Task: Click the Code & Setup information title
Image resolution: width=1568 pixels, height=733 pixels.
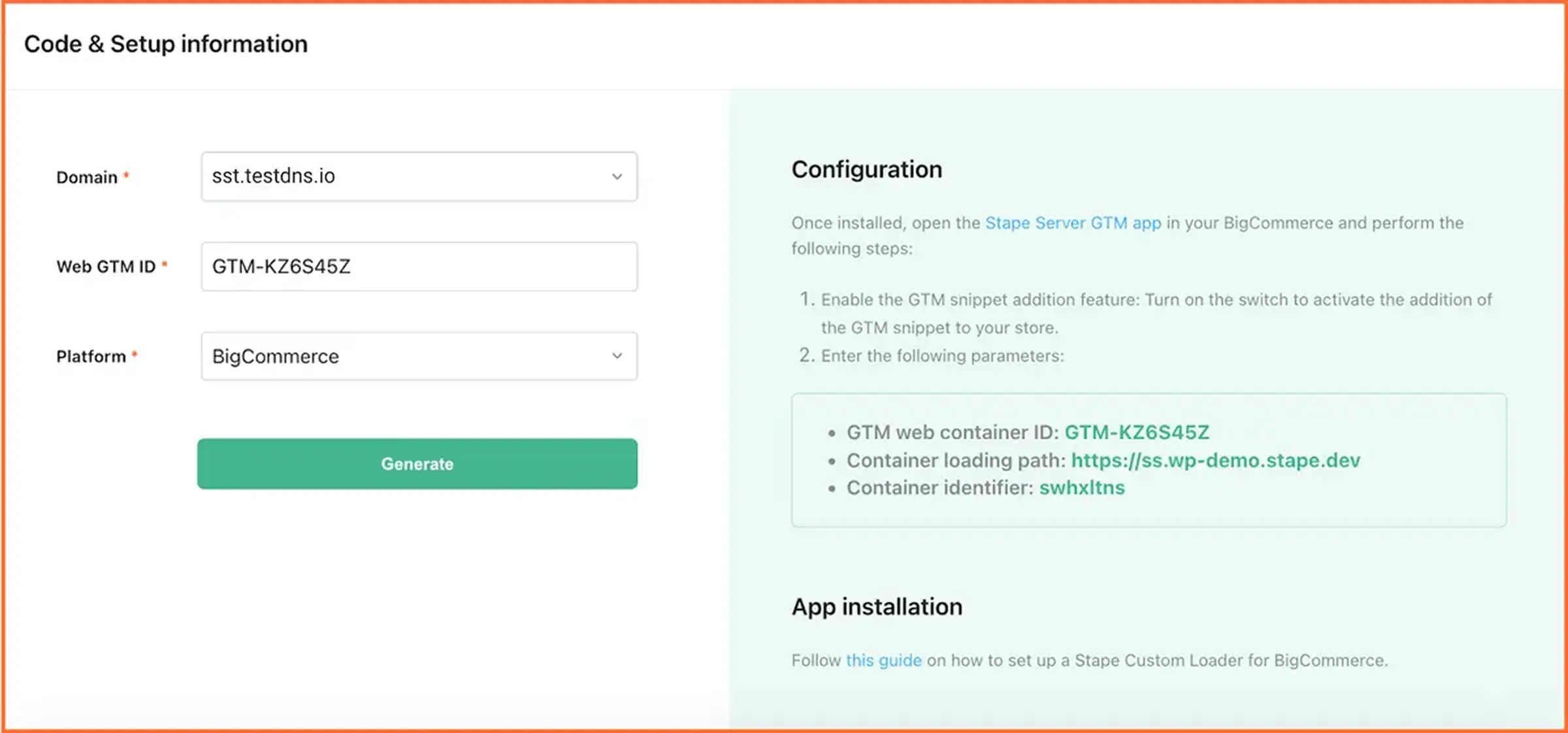Action: 166,44
